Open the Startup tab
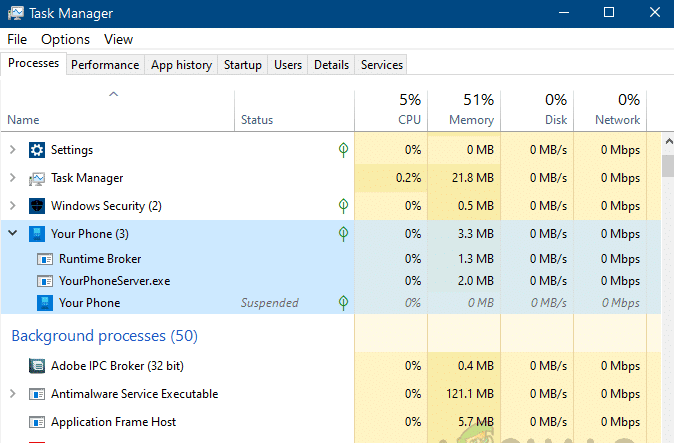 click(243, 65)
